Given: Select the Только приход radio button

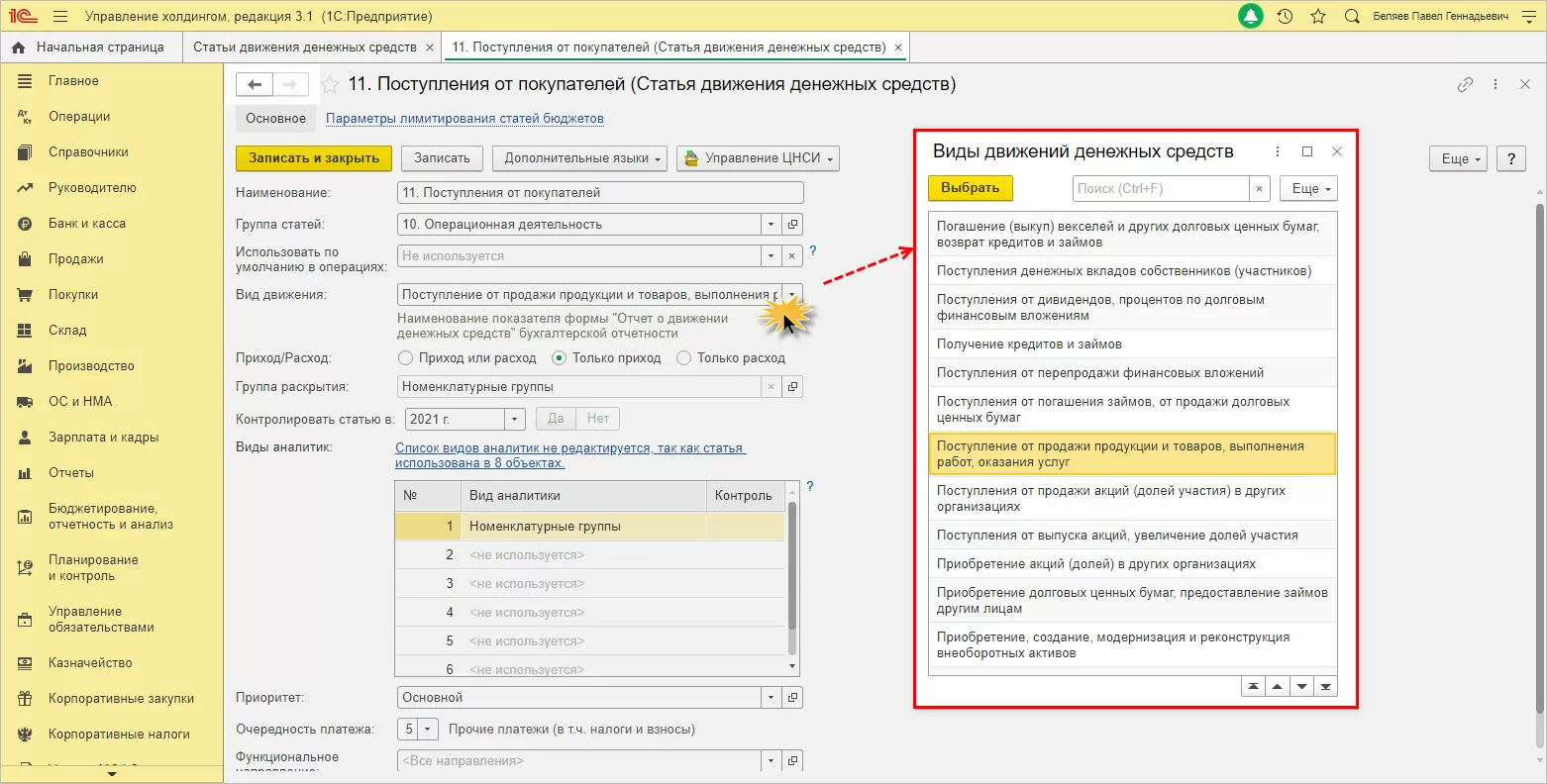Looking at the screenshot, I should click(x=560, y=358).
